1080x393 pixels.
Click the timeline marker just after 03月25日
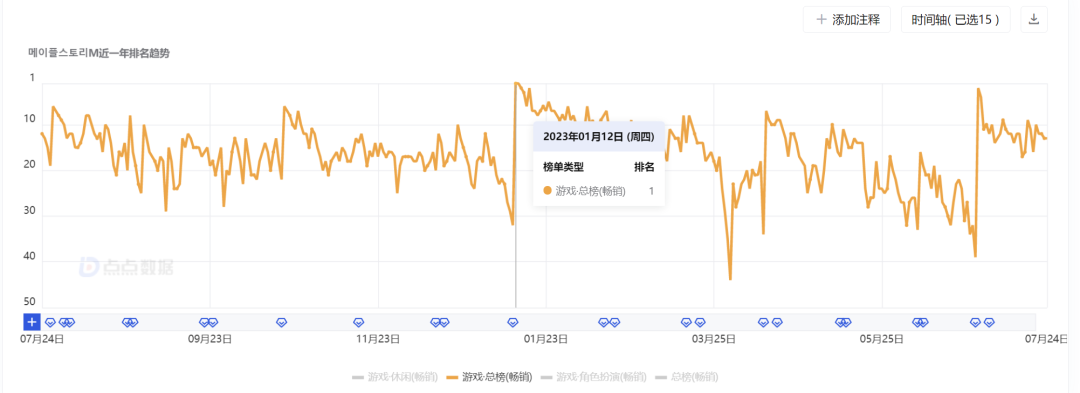(763, 322)
